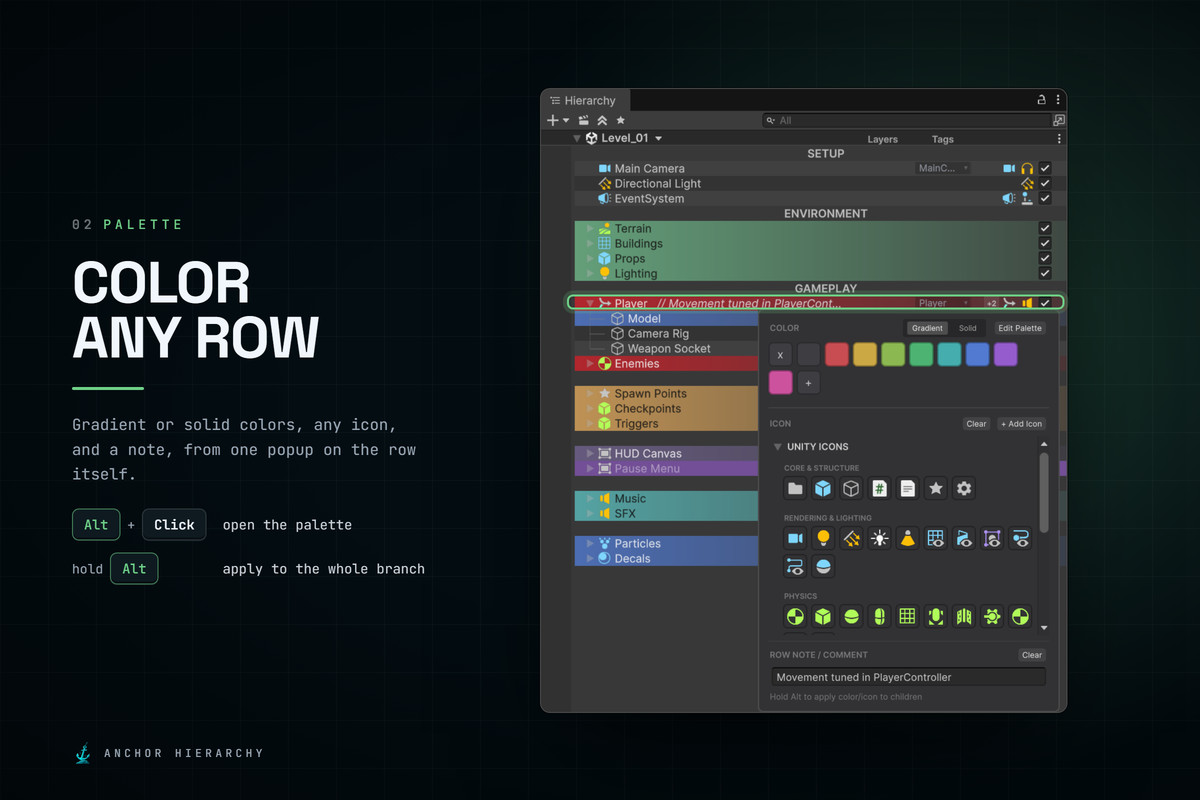Disable the EventSystem checkbox
This screenshot has height=800, width=1200.
point(1045,199)
